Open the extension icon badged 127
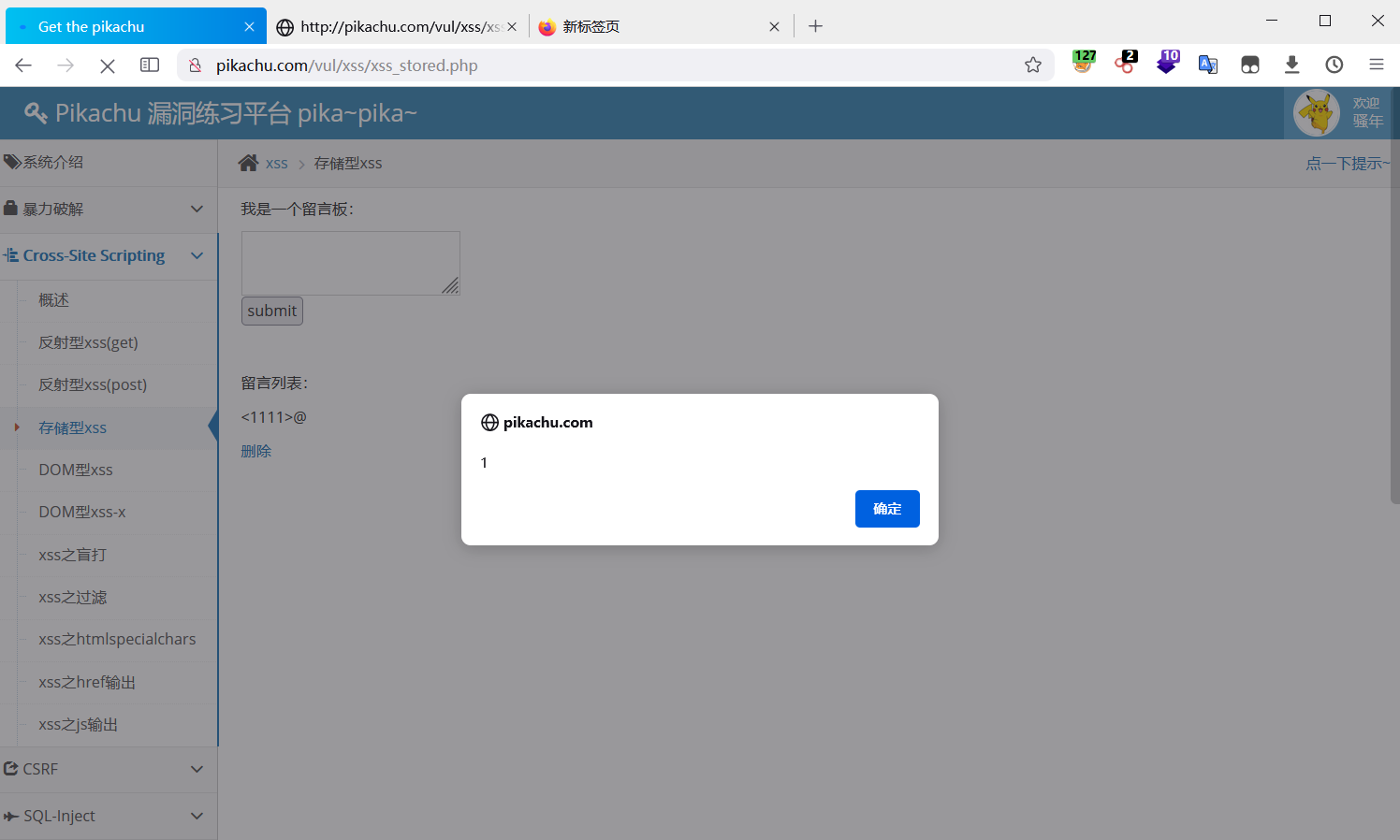Screen dimensions: 1400x840 pyautogui.click(x=1084, y=63)
